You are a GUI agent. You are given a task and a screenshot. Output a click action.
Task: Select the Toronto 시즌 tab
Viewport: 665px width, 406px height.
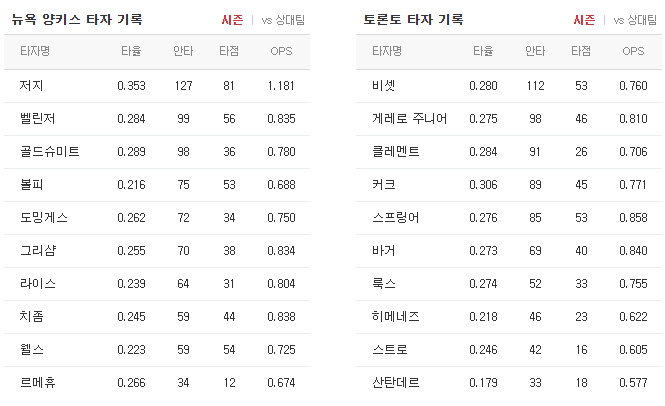(584, 20)
